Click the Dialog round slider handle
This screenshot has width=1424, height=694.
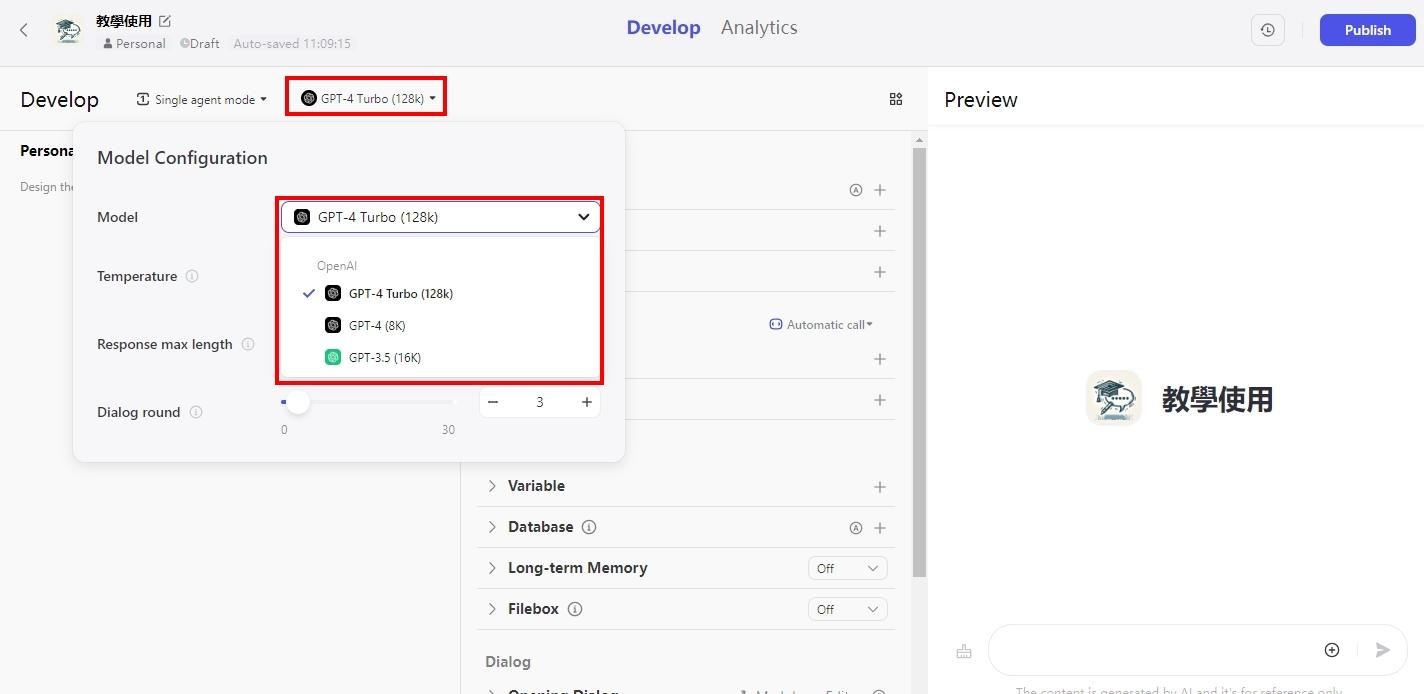(297, 402)
